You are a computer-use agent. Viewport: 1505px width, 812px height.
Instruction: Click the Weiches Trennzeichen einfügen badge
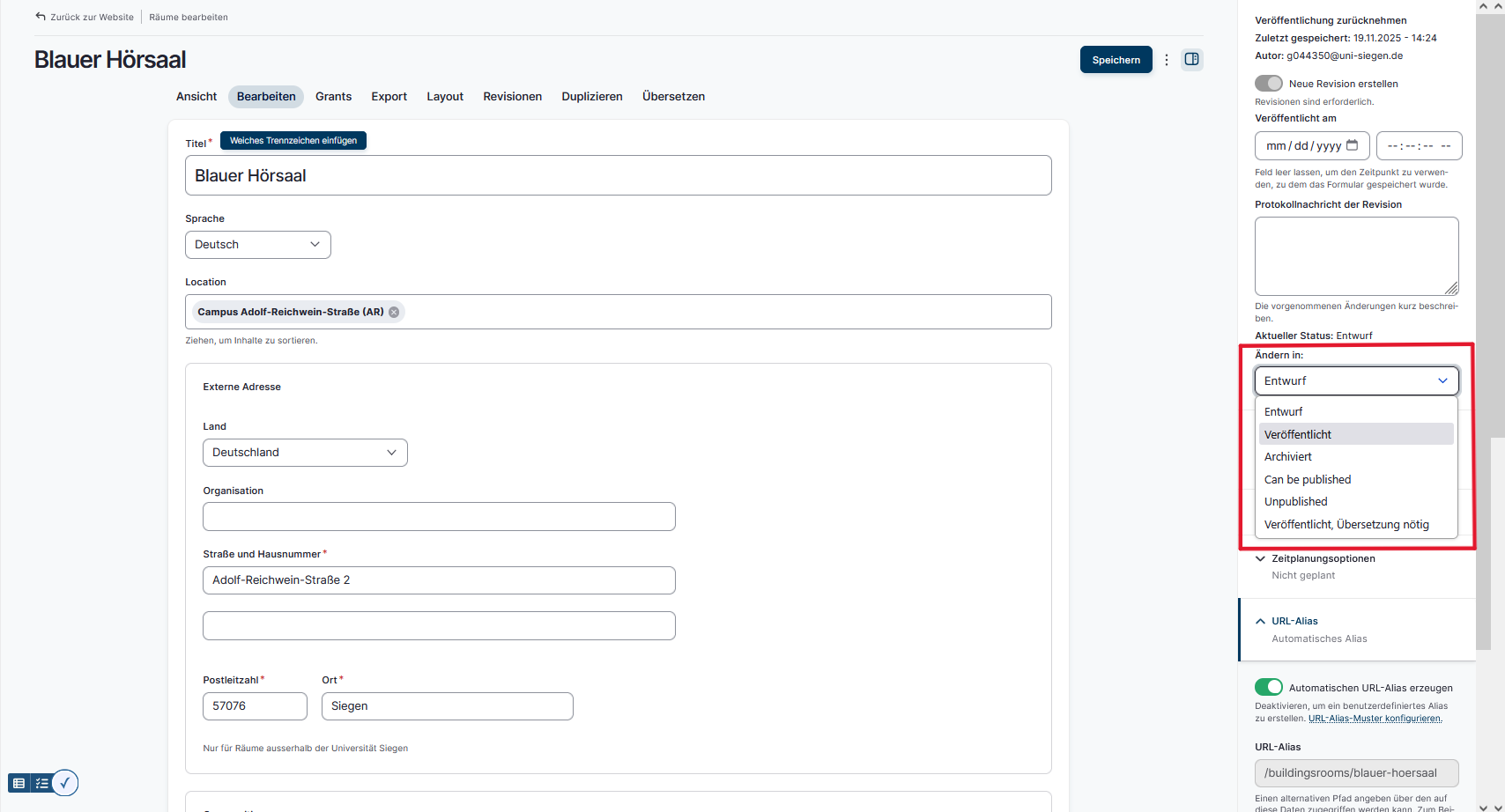(293, 140)
